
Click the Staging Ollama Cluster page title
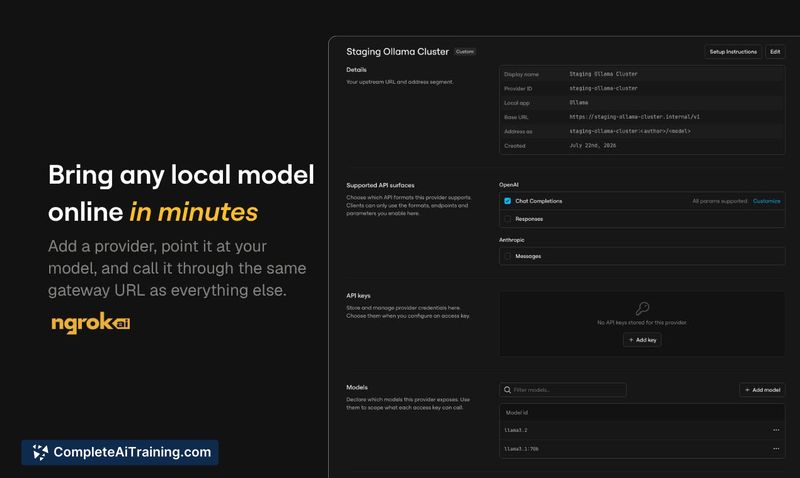(397, 52)
